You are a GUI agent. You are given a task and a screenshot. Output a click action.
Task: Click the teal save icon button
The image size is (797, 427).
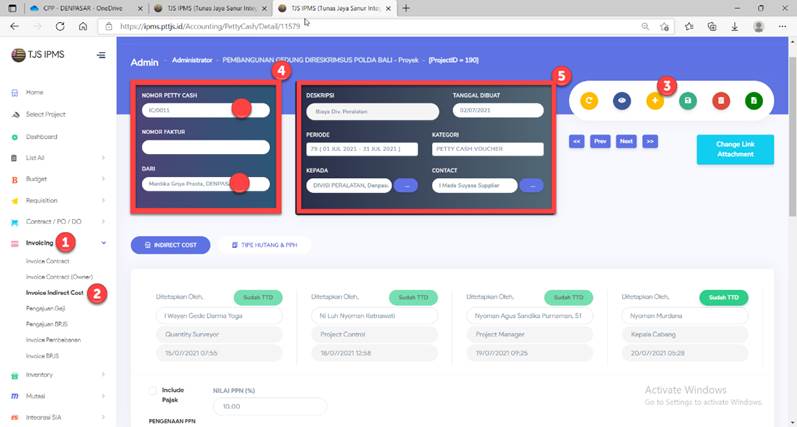[688, 101]
